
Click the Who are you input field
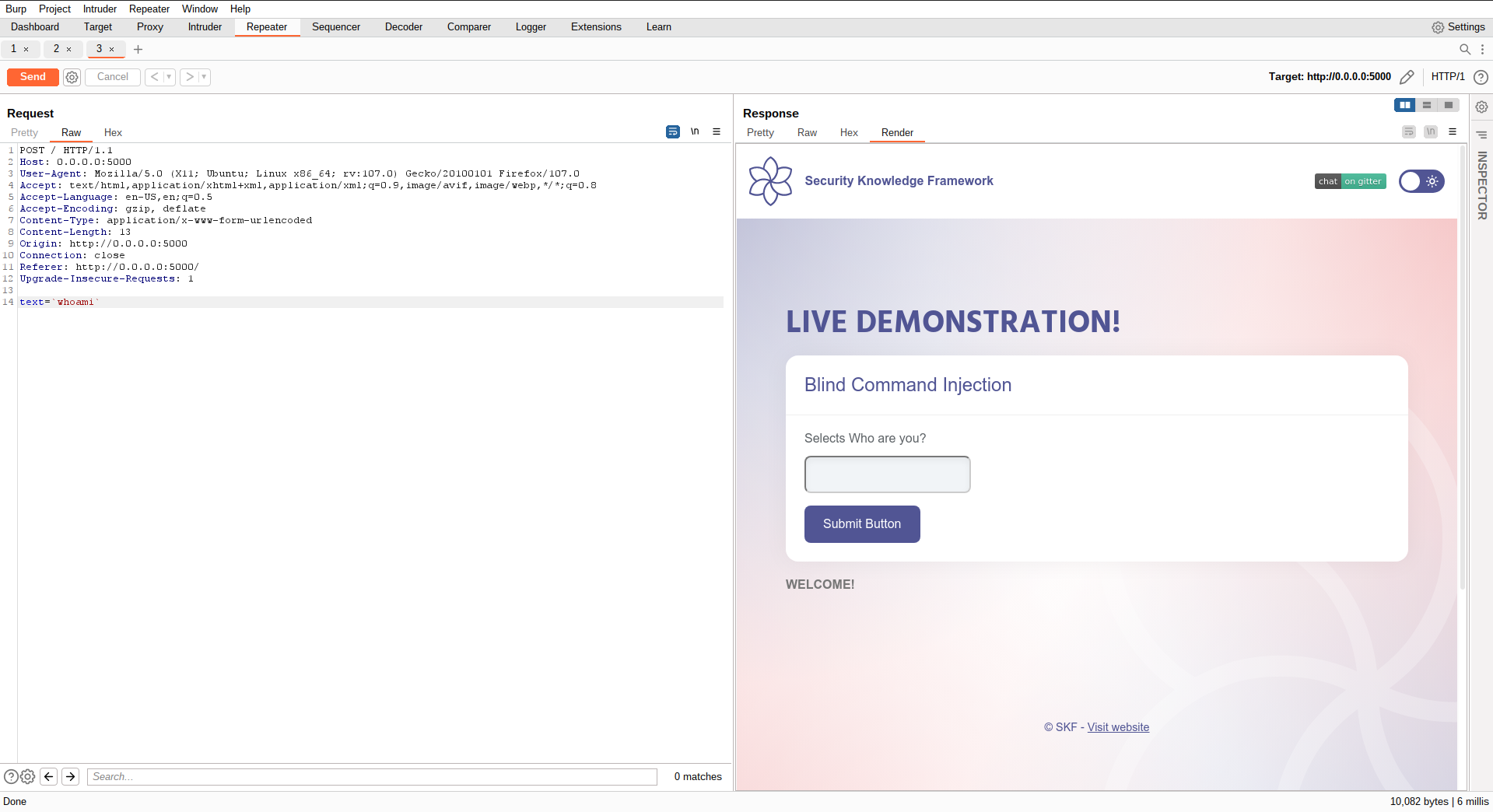887,474
